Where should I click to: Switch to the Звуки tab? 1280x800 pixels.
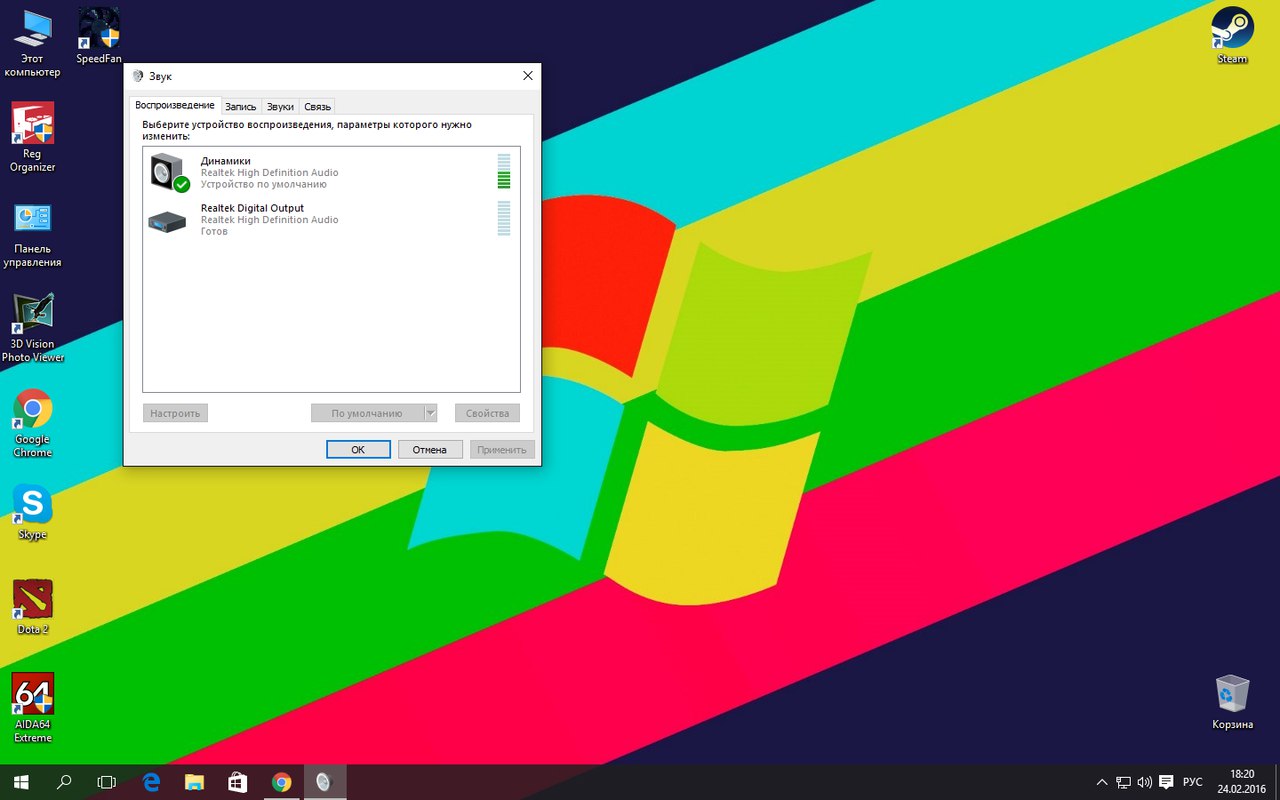[280, 106]
